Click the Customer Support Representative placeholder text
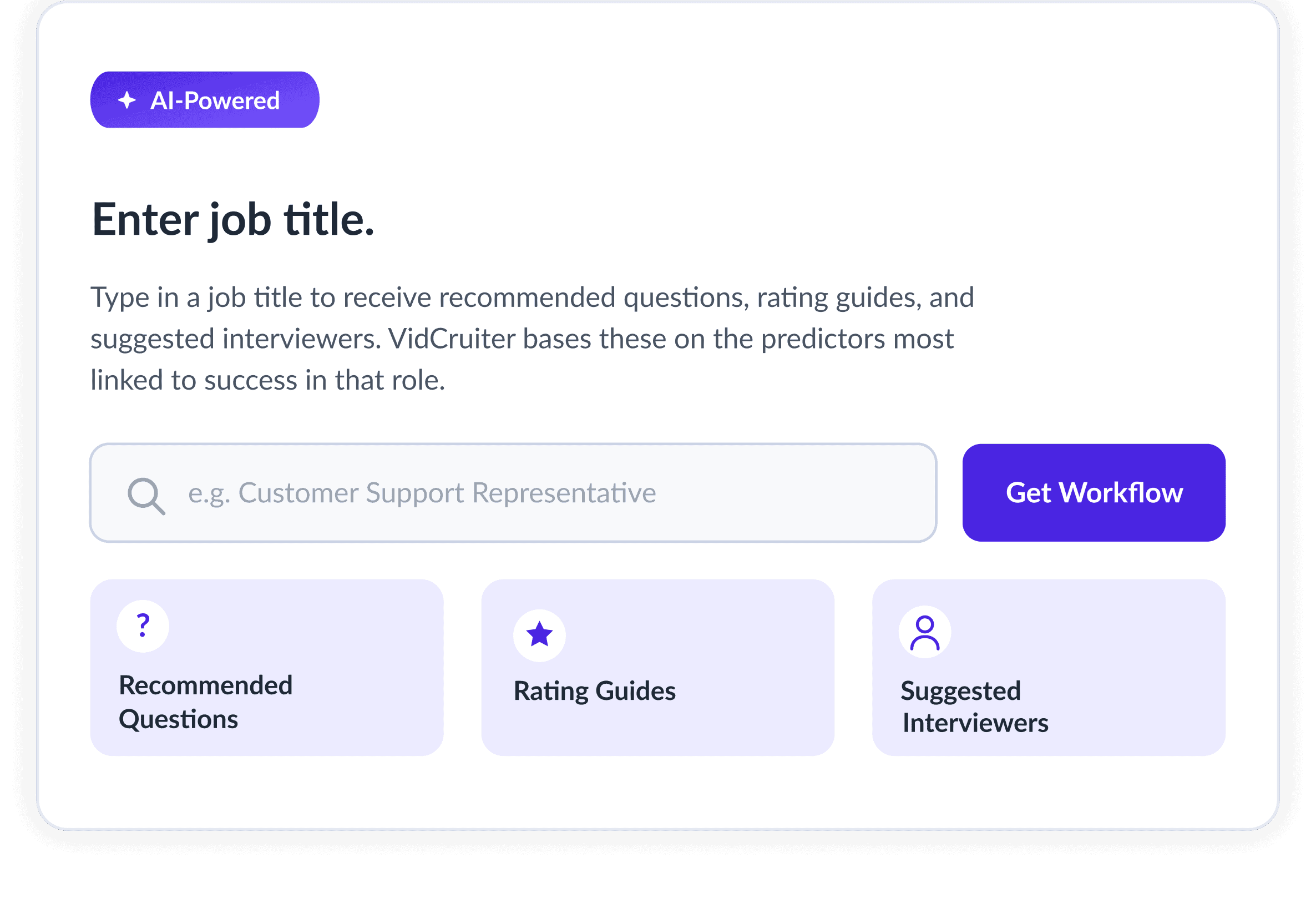Viewport: 1316px width, 903px height. (x=422, y=493)
